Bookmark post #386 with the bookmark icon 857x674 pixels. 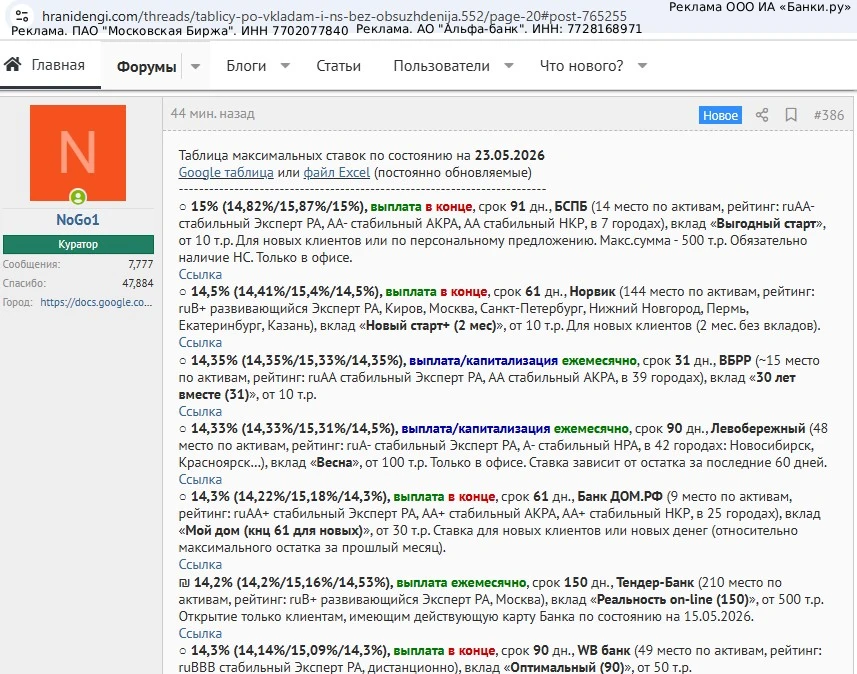pyautogui.click(x=791, y=115)
